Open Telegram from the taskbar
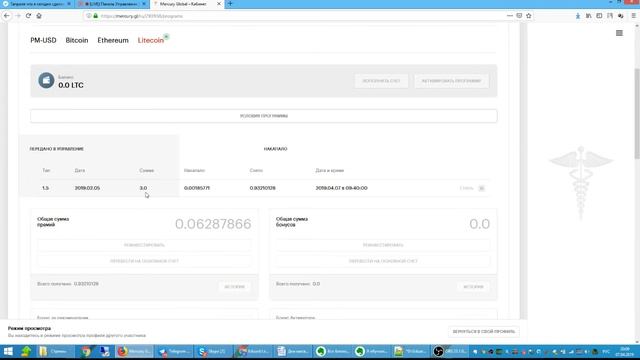Screen dimensions: 640x360 [x=174, y=351]
